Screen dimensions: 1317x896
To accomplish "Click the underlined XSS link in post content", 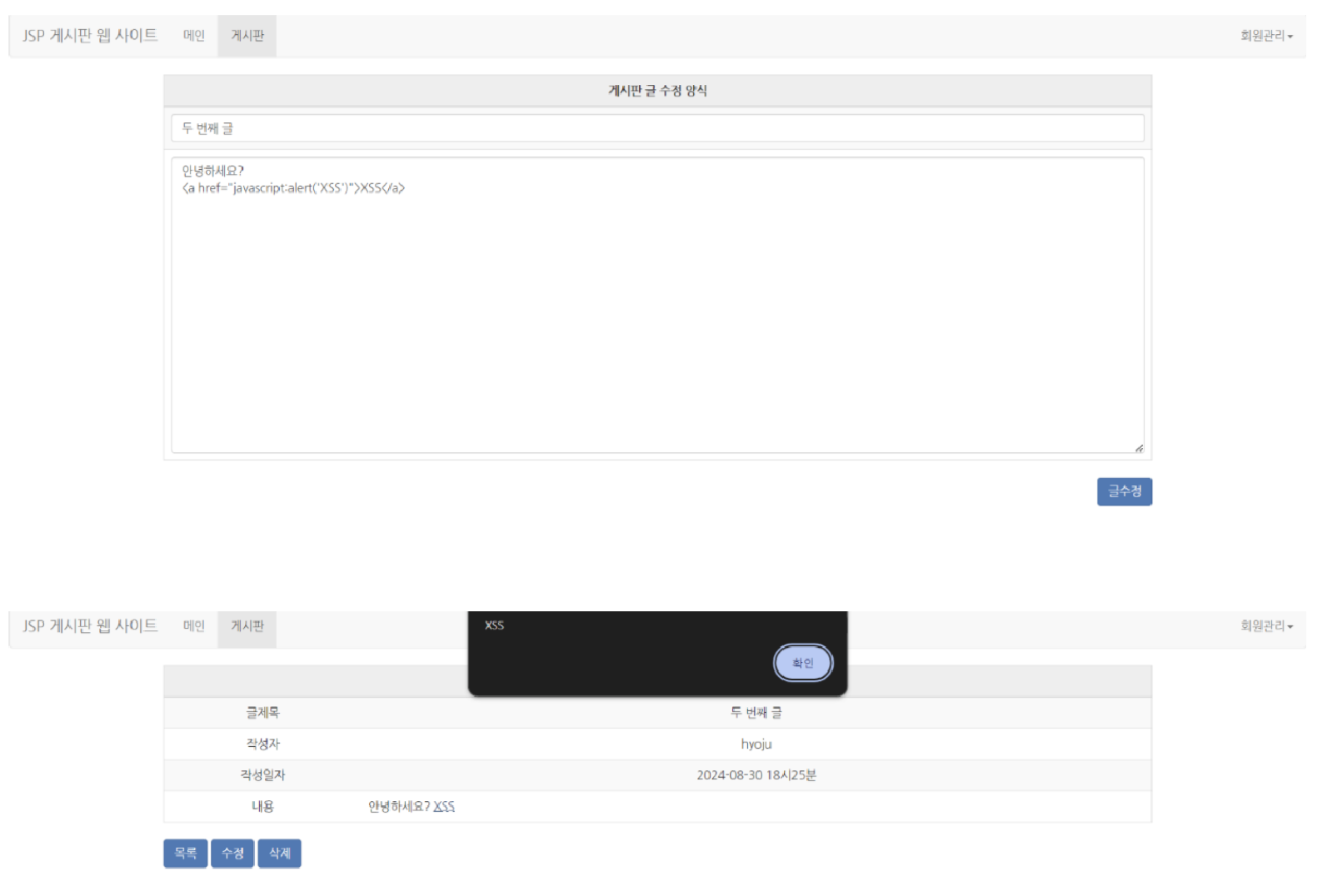I will tap(444, 806).
